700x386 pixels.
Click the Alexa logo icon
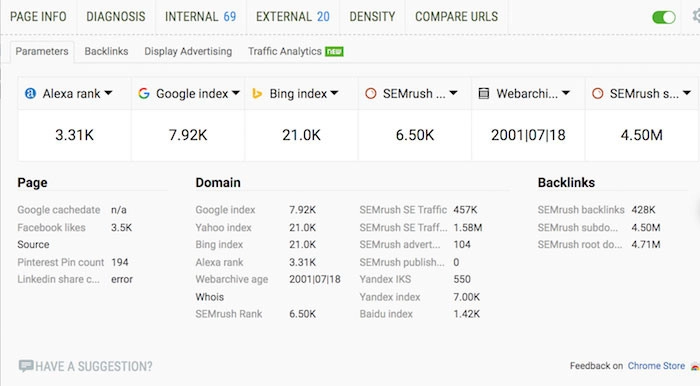tap(30, 93)
